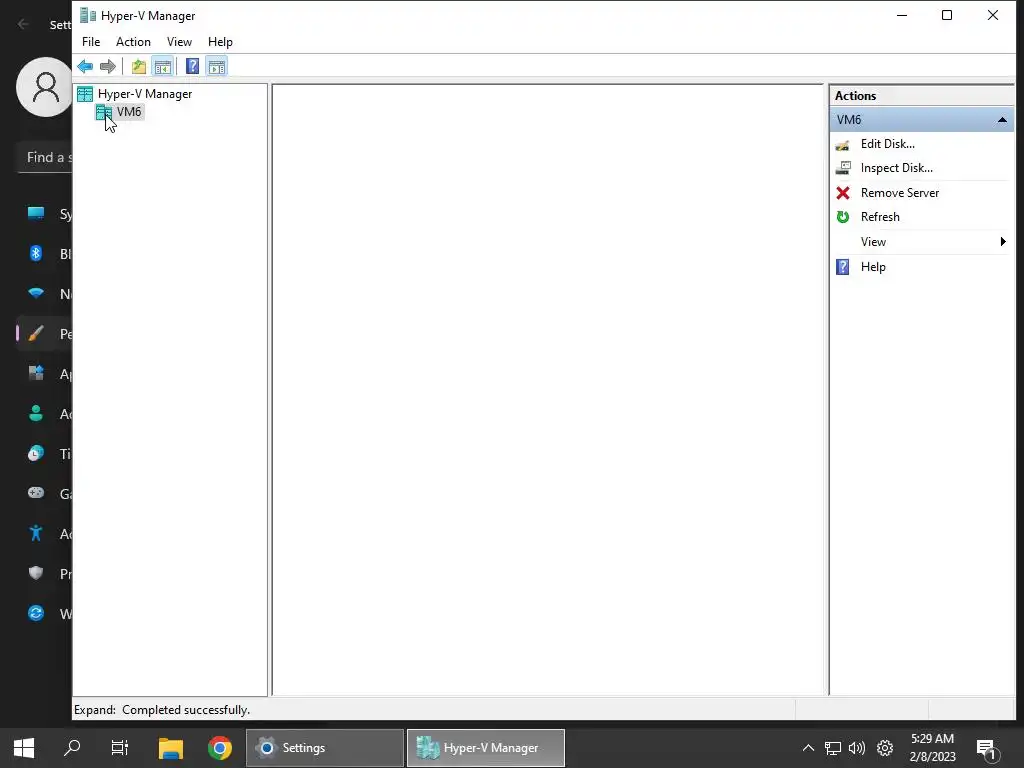
Task: Toggle Show/Hide Console Tree toolbar icon
Action: 163,66
